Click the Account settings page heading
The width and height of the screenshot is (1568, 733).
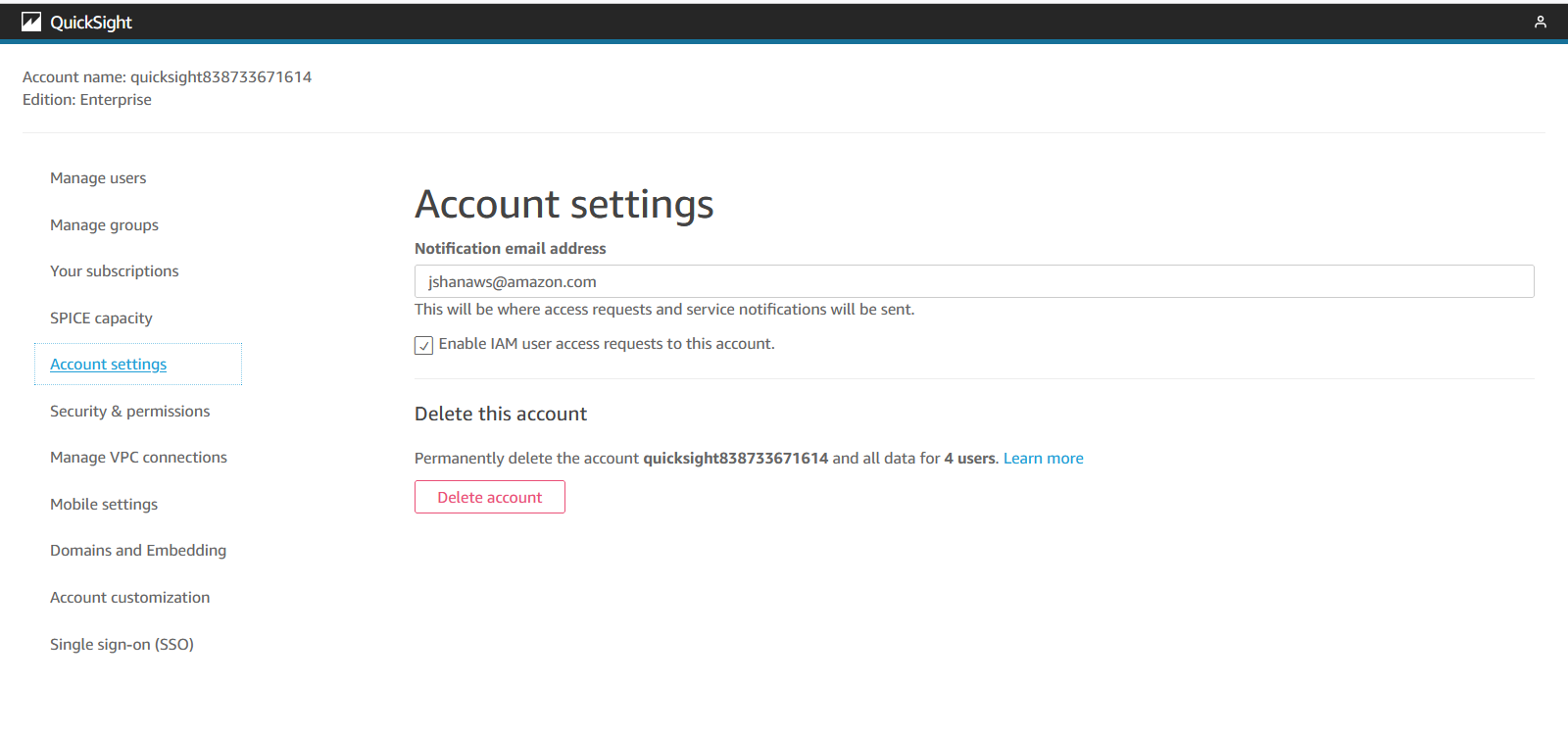tap(564, 205)
